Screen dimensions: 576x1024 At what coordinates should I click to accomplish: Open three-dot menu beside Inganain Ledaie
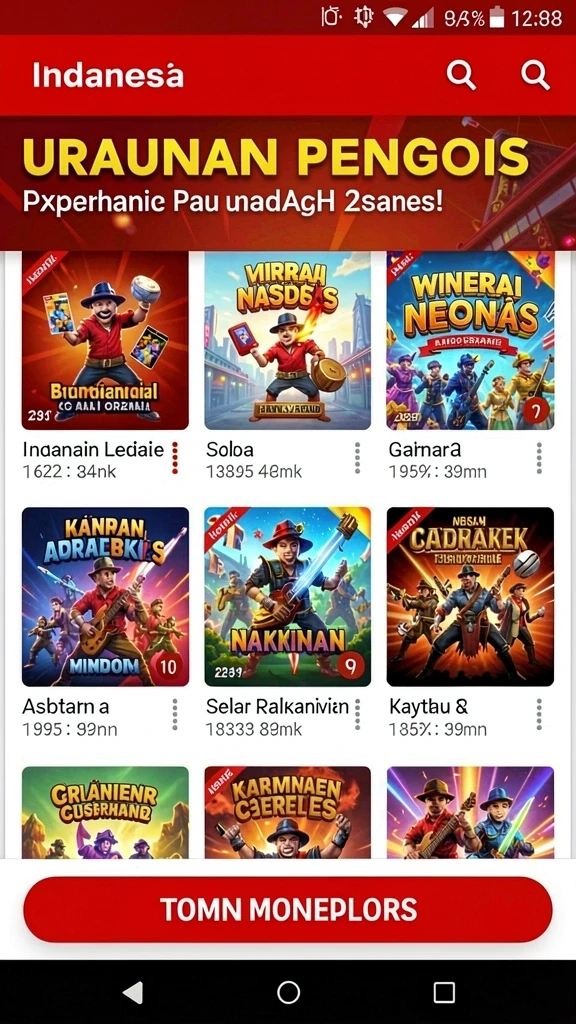tap(175, 458)
